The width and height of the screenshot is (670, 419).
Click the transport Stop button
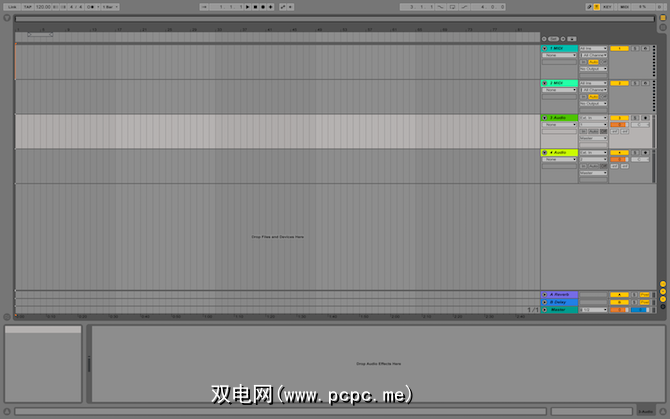[x=256, y=7]
